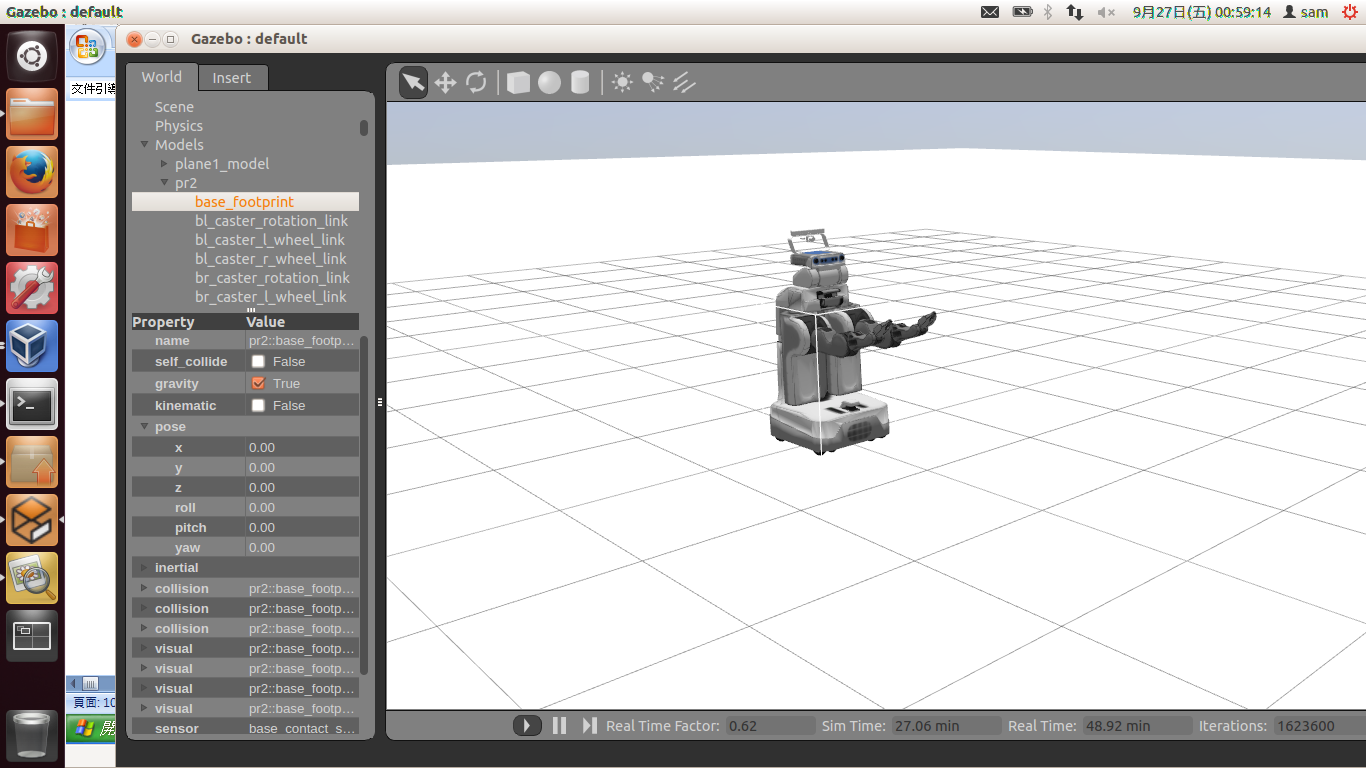The width and height of the screenshot is (1366, 768).
Task: Open the Files manager launcher
Action: pos(32,114)
